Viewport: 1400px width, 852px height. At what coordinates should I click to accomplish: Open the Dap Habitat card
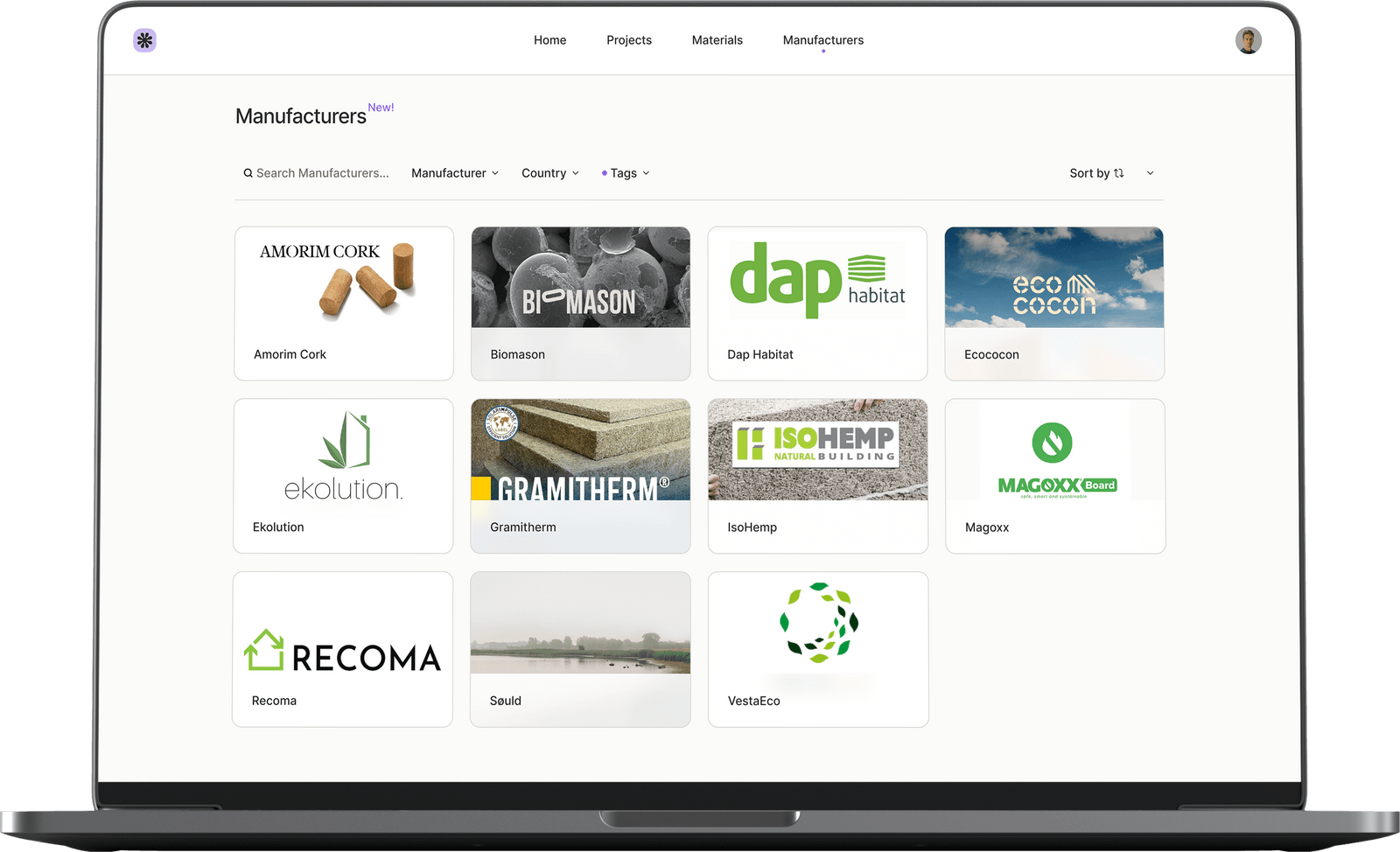pyautogui.click(x=817, y=303)
